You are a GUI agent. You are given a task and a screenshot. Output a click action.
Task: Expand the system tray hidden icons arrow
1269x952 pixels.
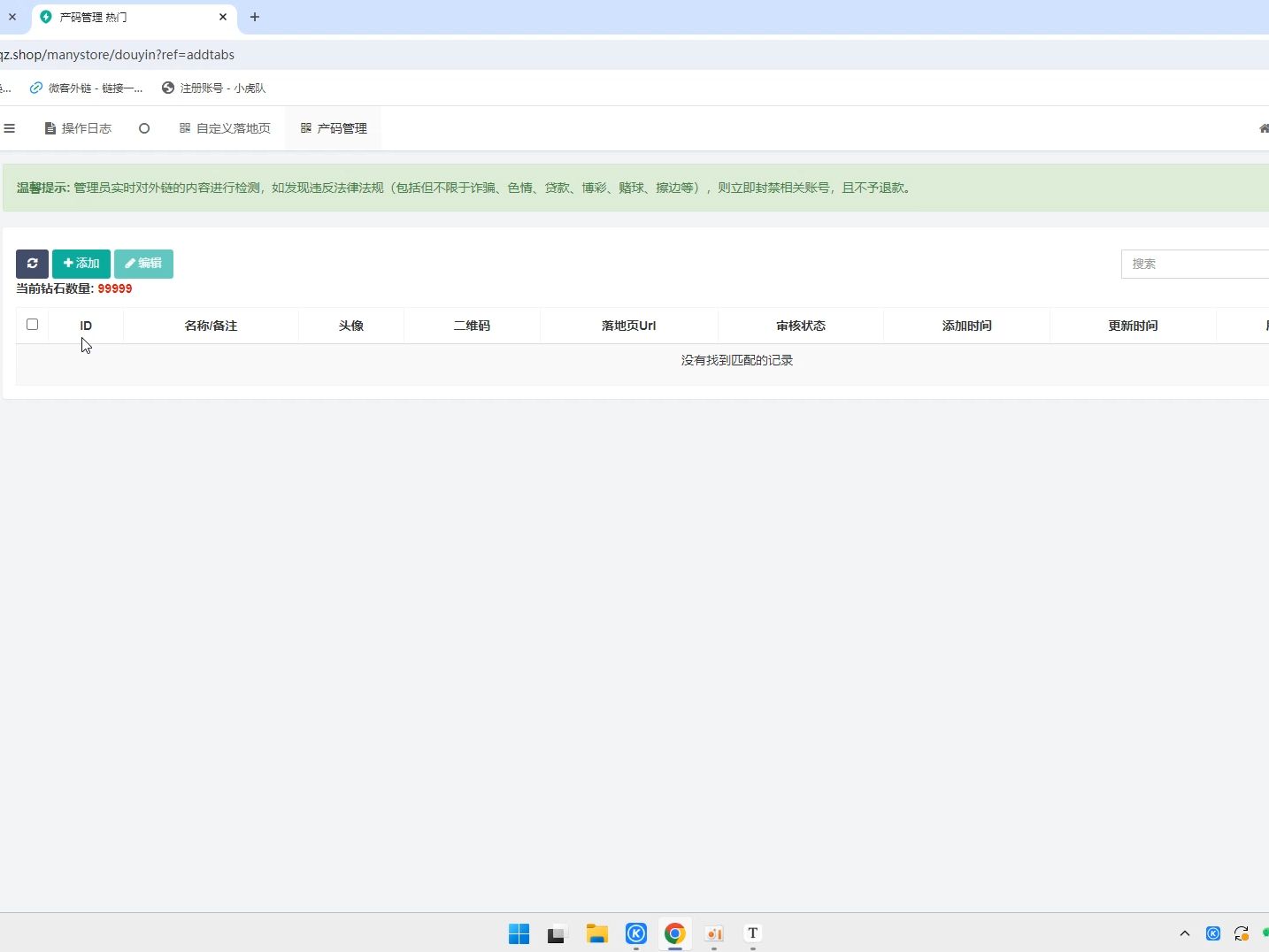point(1185,933)
